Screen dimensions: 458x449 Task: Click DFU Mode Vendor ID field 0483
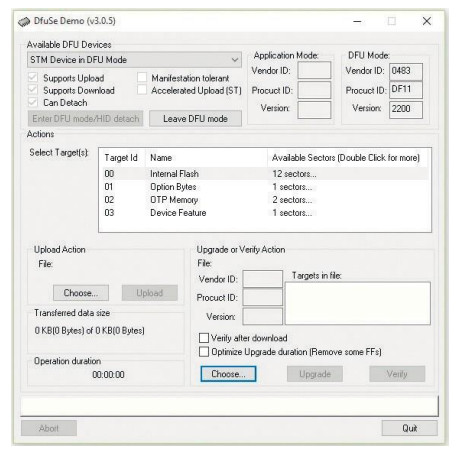(406, 72)
